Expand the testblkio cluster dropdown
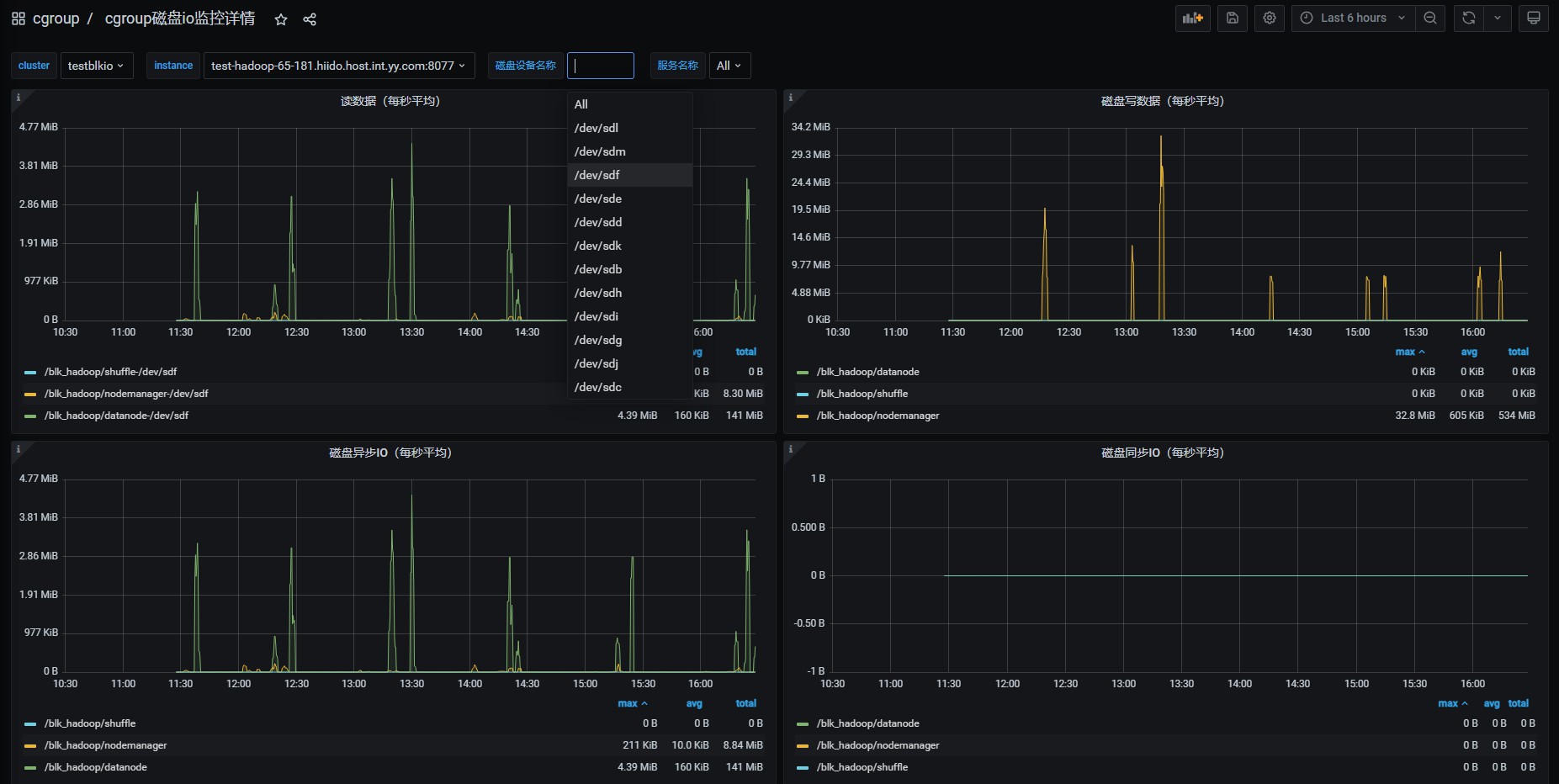The width and height of the screenshot is (1559, 784). 96,66
